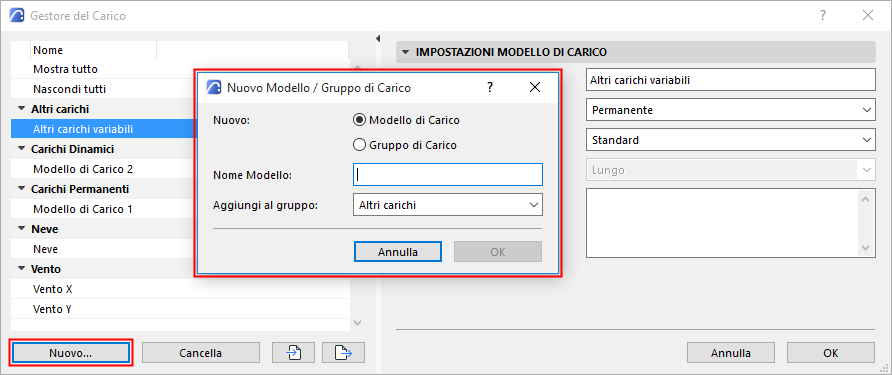Click the list scrollbar down arrow
This screenshot has width=892, height=375.
357,323
